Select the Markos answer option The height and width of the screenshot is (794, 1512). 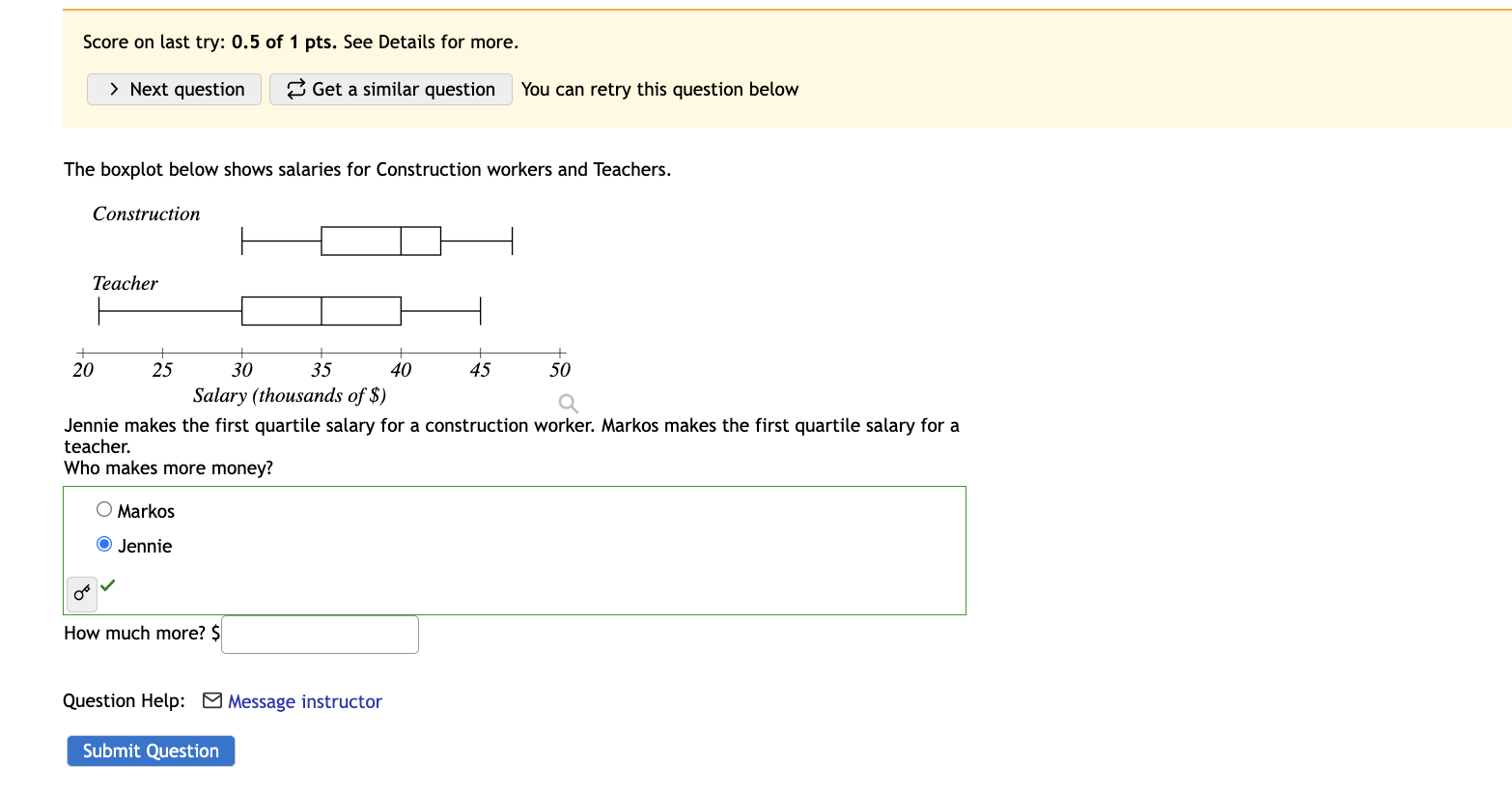(145, 510)
